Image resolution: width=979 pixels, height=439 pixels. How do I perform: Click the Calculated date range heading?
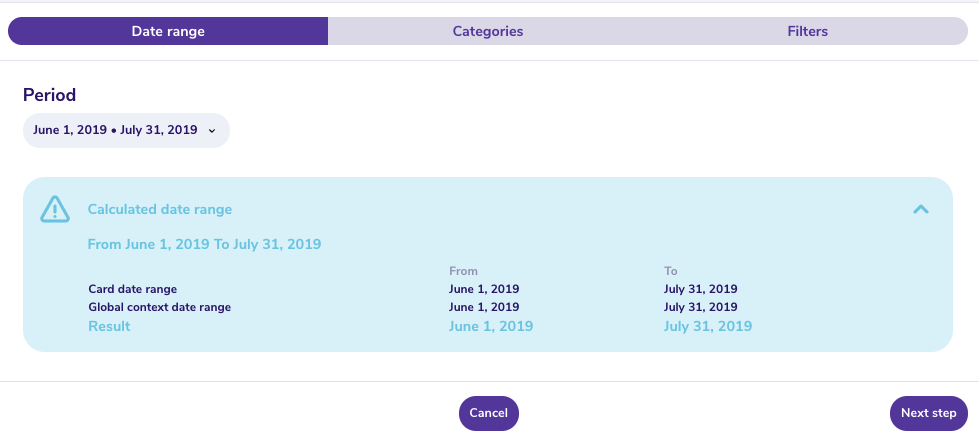[160, 209]
